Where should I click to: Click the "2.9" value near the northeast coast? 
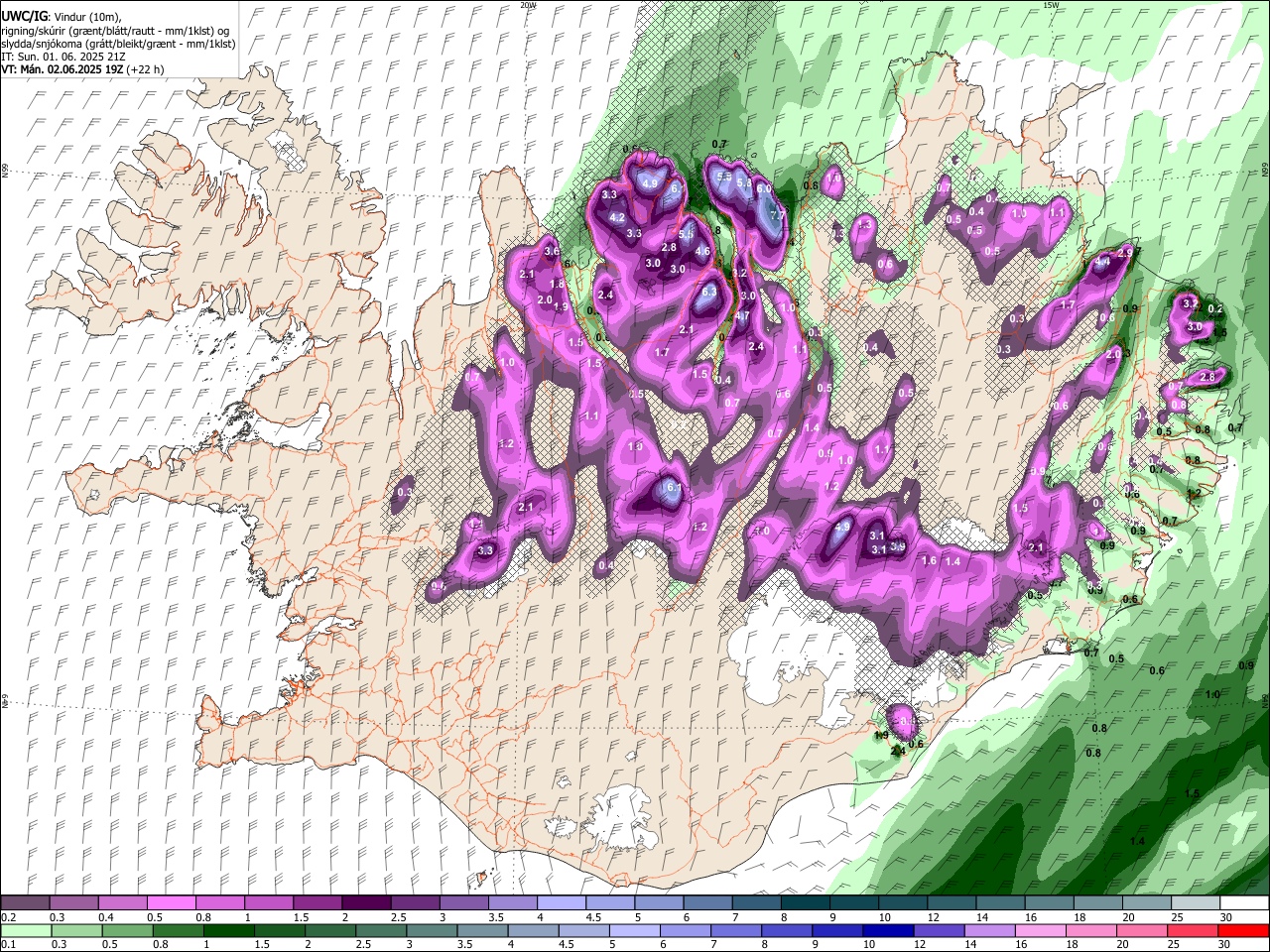tap(1125, 253)
